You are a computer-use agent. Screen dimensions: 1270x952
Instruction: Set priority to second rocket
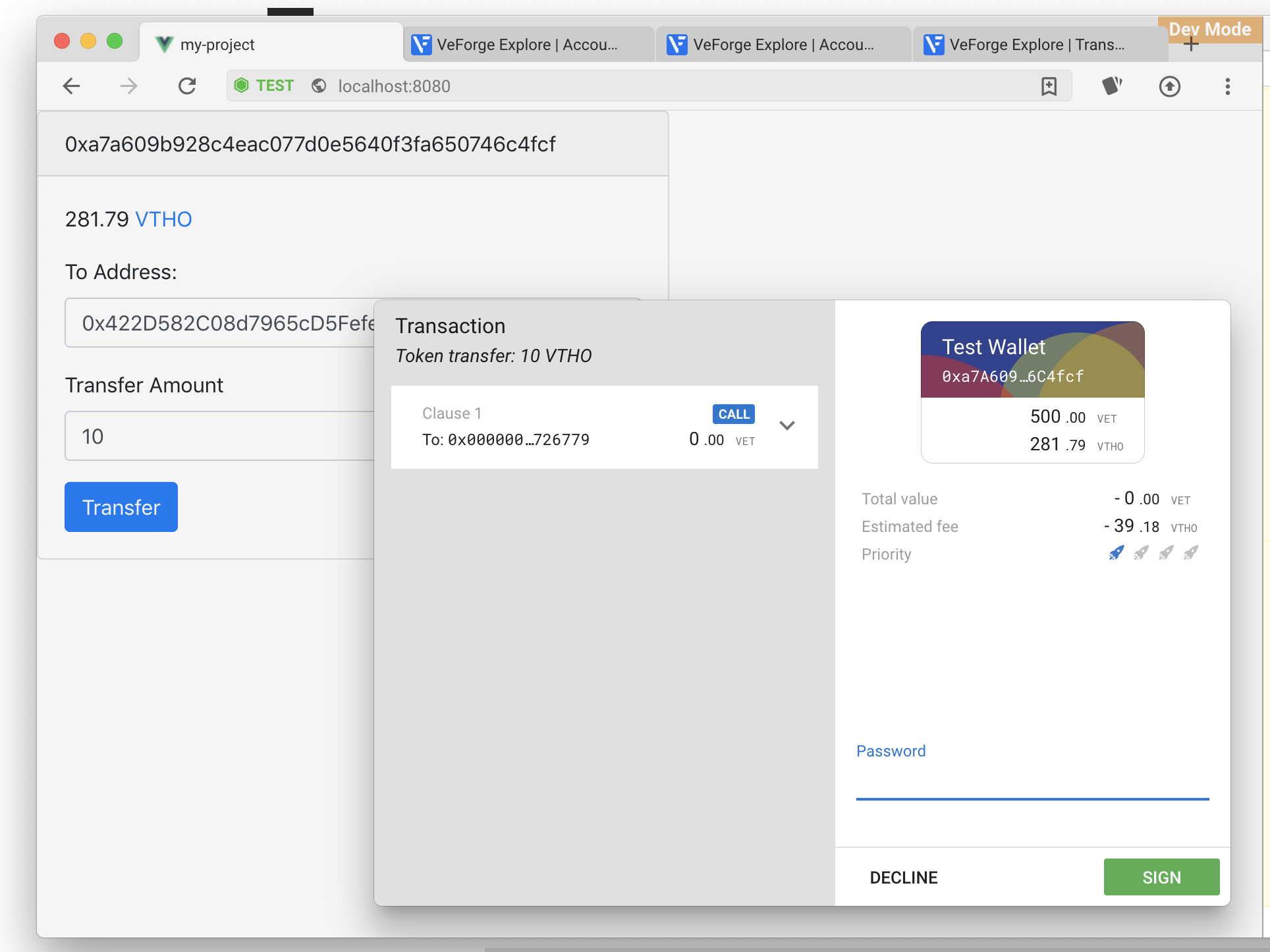(x=1142, y=553)
